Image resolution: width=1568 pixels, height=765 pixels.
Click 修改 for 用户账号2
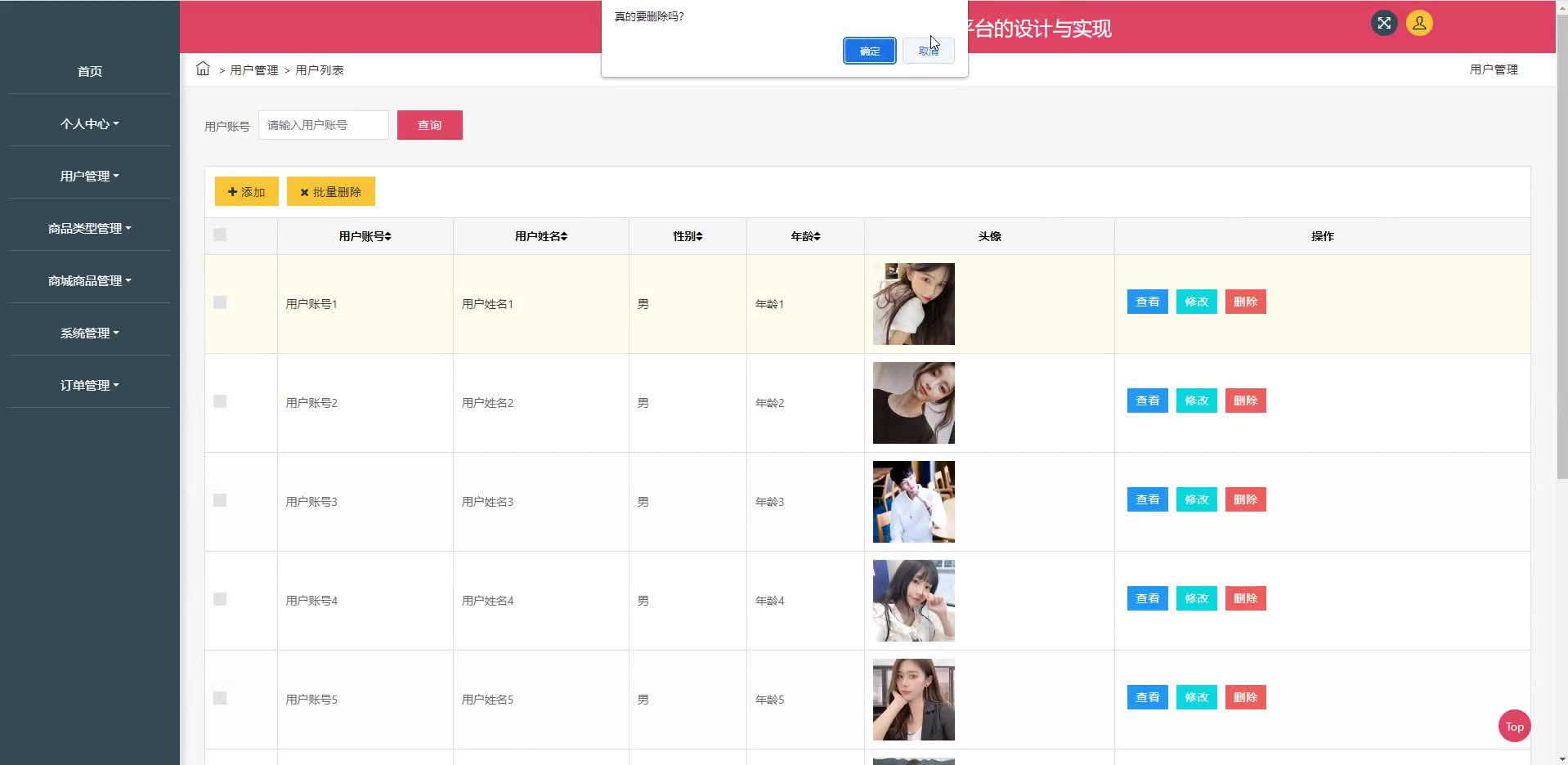pos(1197,400)
